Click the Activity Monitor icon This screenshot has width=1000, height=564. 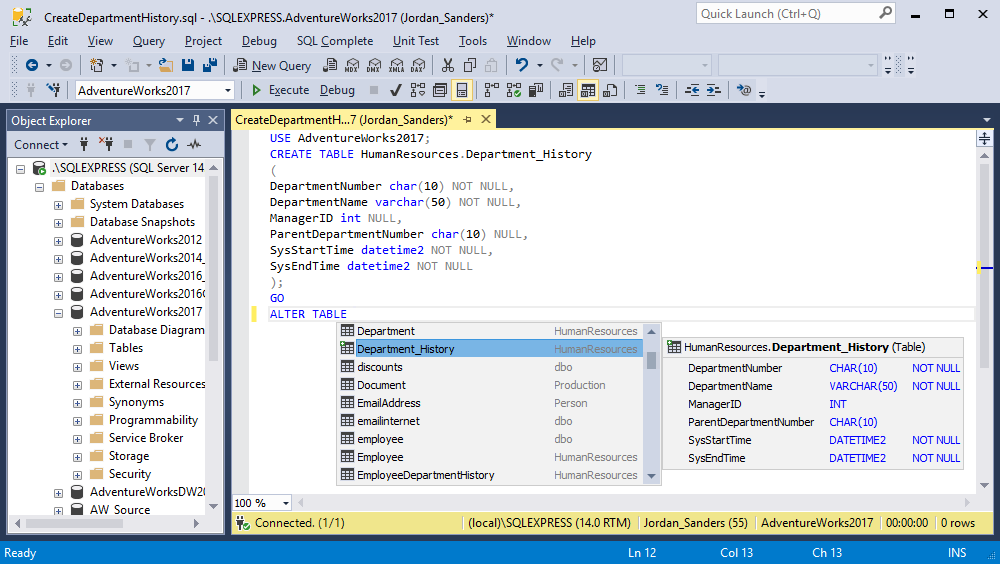tap(599, 65)
